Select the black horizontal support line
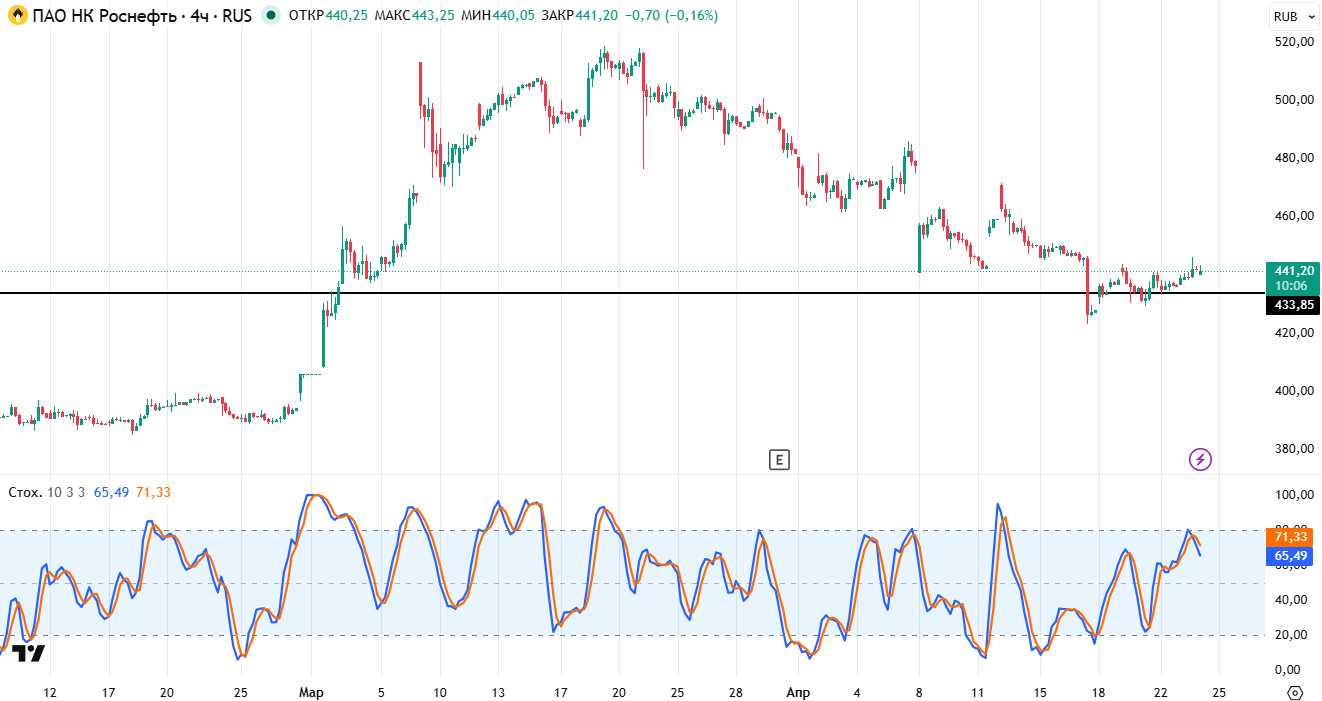Image resolution: width=1322 pixels, height=701 pixels. coord(600,293)
